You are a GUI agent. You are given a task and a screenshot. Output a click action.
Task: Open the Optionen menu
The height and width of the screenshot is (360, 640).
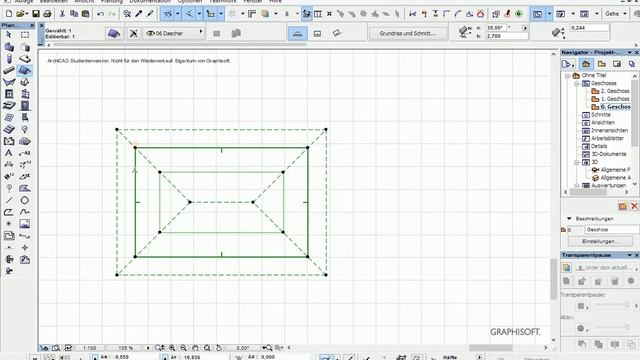point(190,2)
